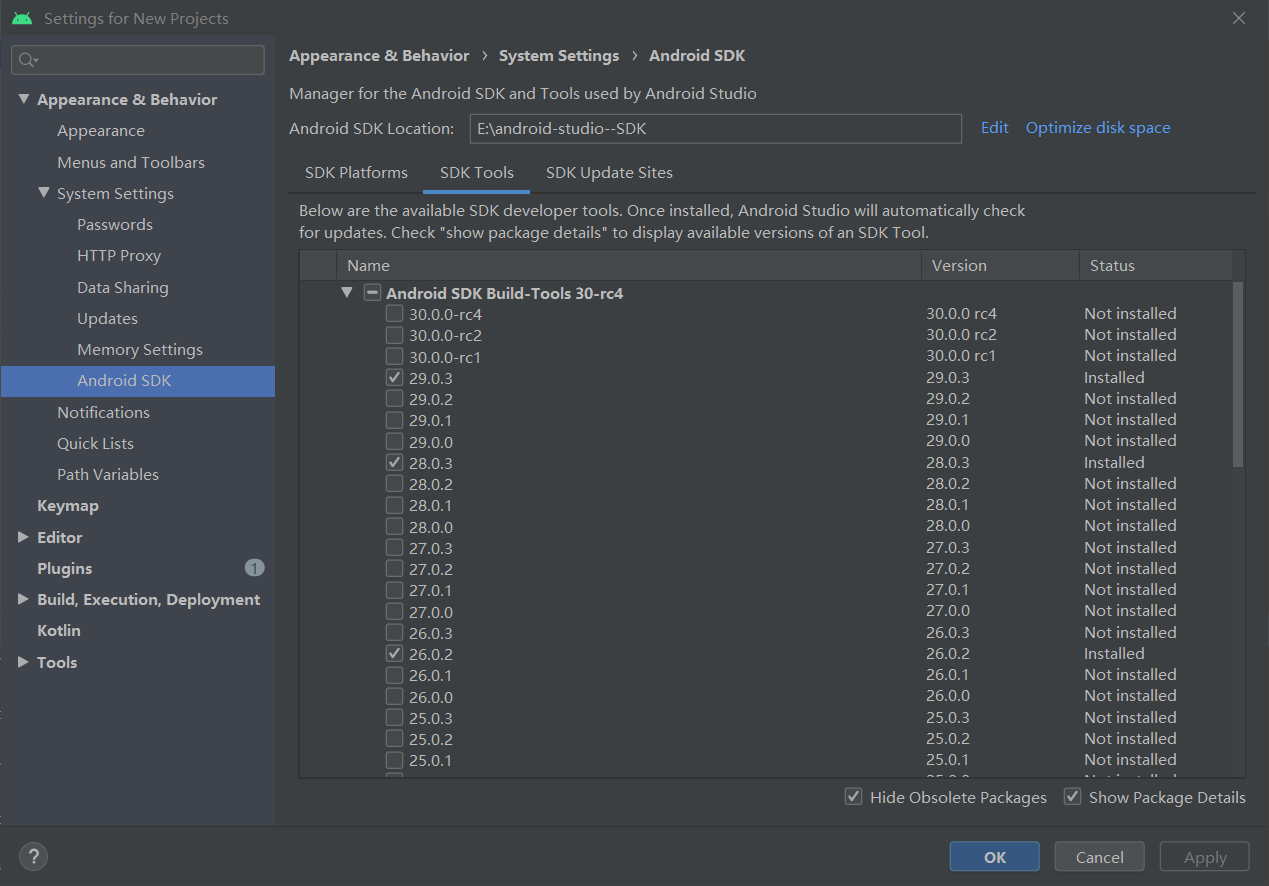Viewport: 1269px width, 886px height.
Task: Collapse Appearance & Behavior section arrow
Action: click(x=23, y=99)
